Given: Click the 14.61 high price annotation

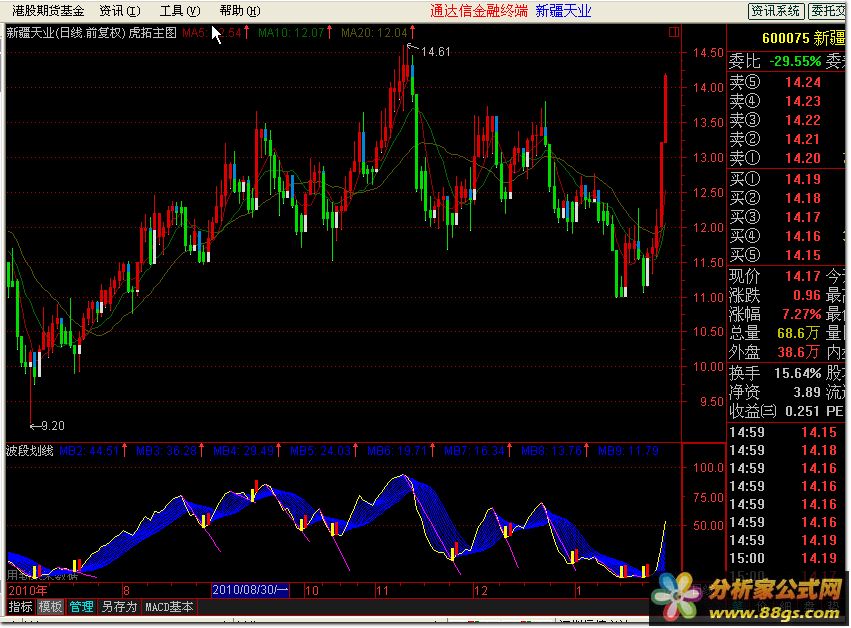Looking at the screenshot, I should pos(435,52).
